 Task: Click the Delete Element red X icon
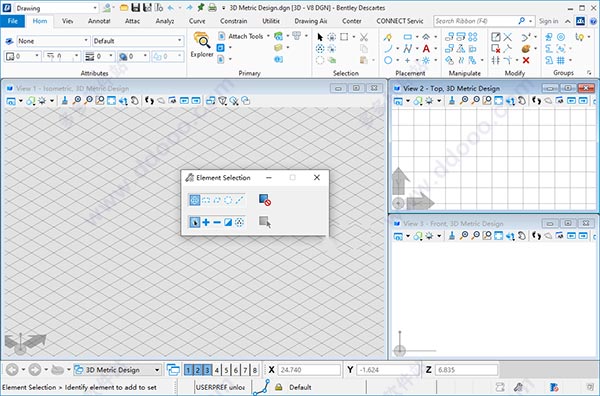526,60
